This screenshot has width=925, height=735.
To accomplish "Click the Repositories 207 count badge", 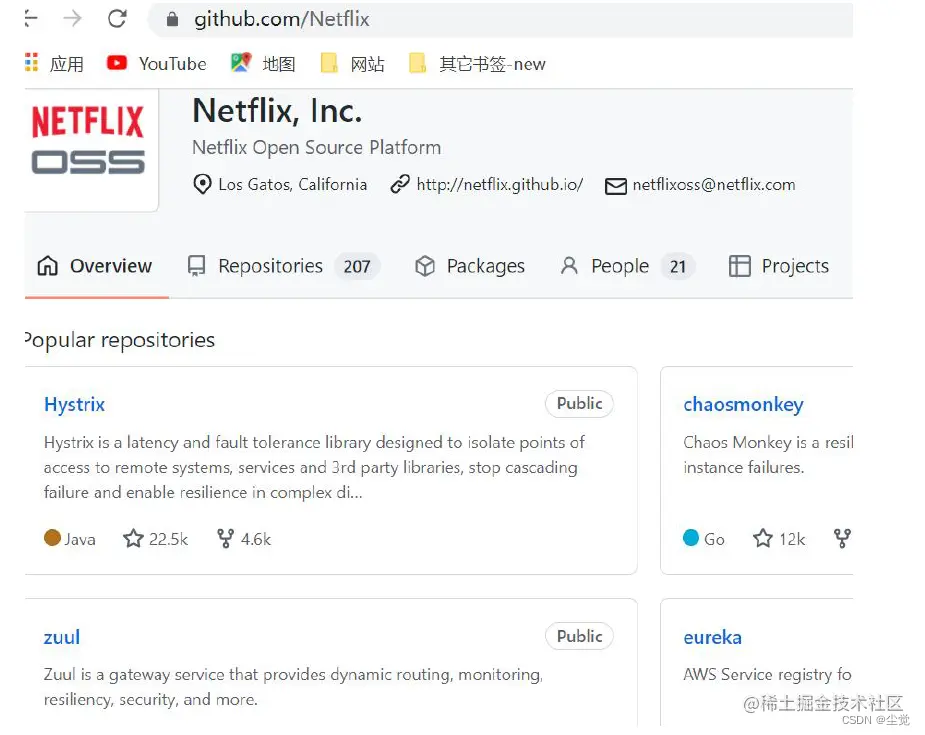I will pyautogui.click(x=357, y=267).
